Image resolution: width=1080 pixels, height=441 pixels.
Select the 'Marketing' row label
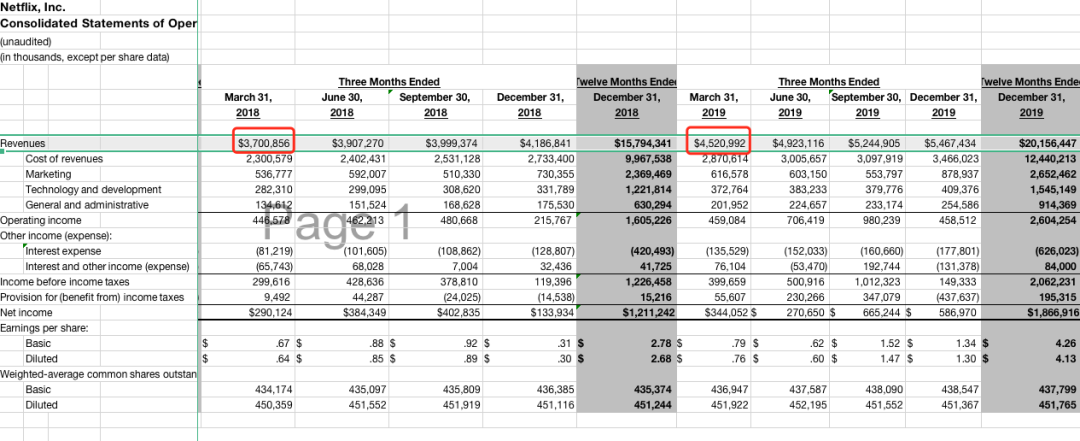[x=48, y=174]
